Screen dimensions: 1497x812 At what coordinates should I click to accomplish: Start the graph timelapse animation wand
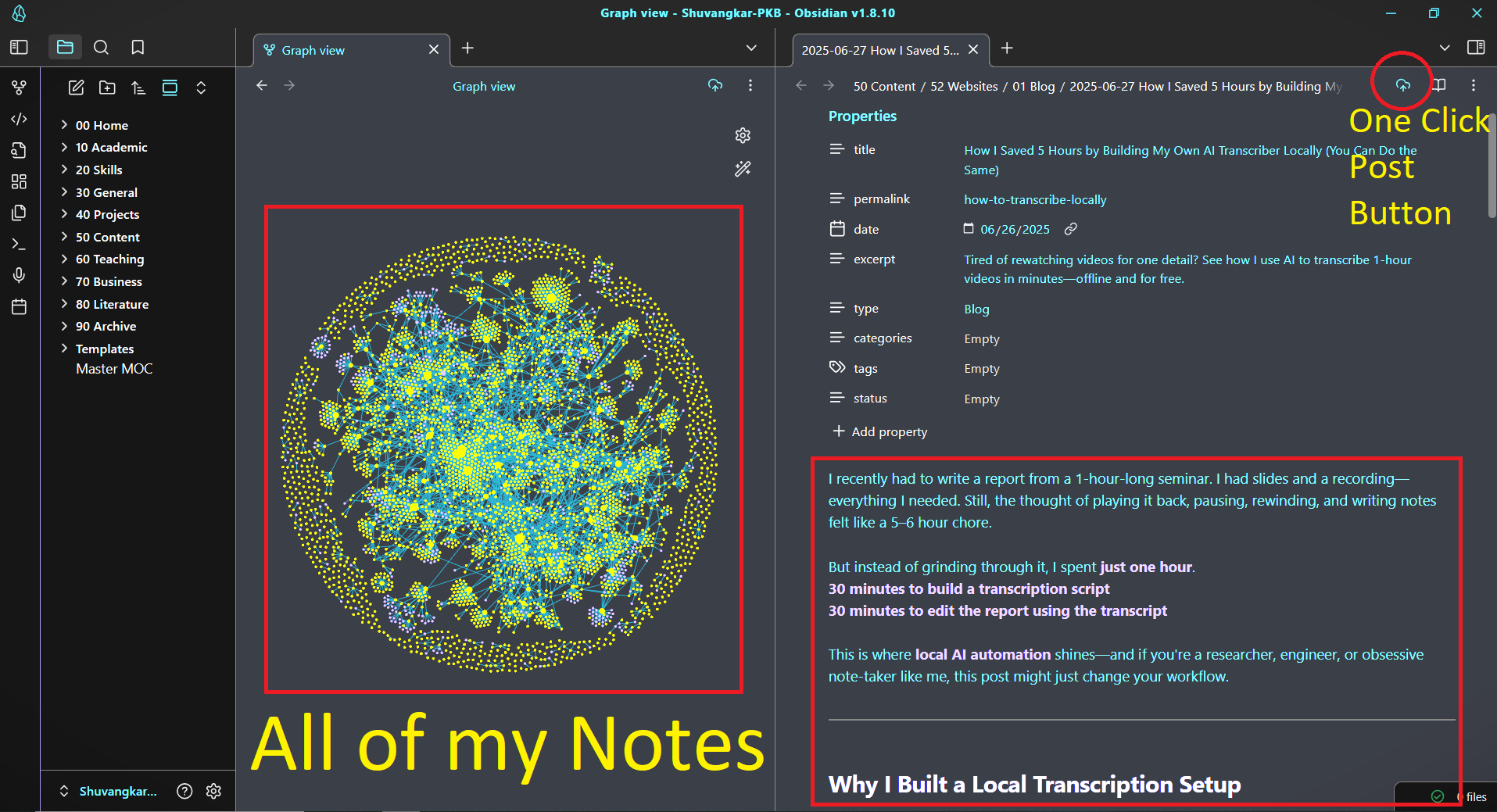pyautogui.click(x=743, y=169)
